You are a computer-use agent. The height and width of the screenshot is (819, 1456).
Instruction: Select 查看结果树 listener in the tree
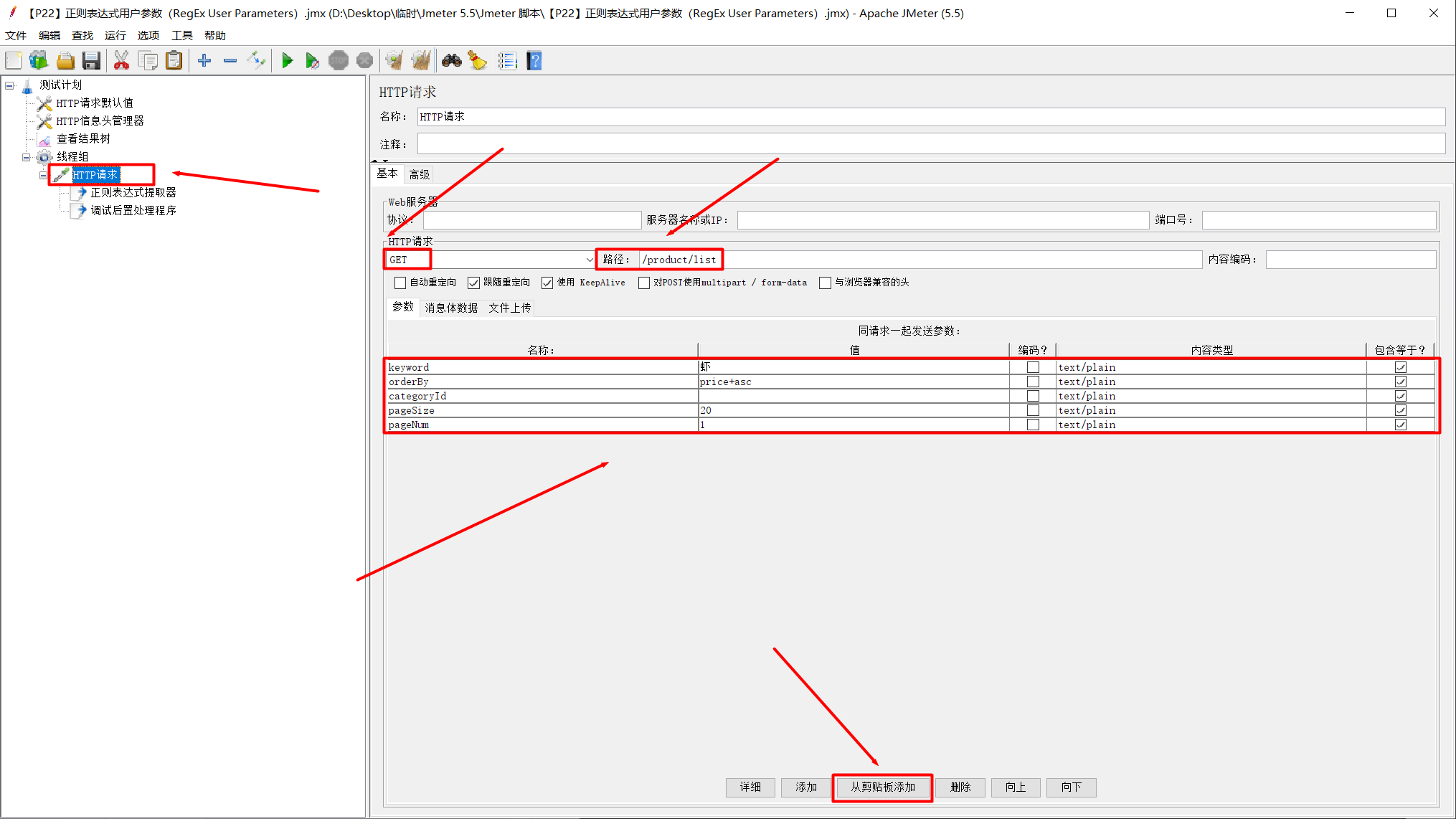click(x=83, y=138)
